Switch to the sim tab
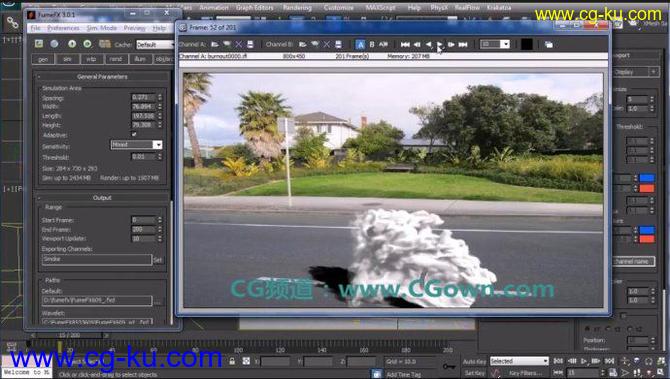 (68, 59)
